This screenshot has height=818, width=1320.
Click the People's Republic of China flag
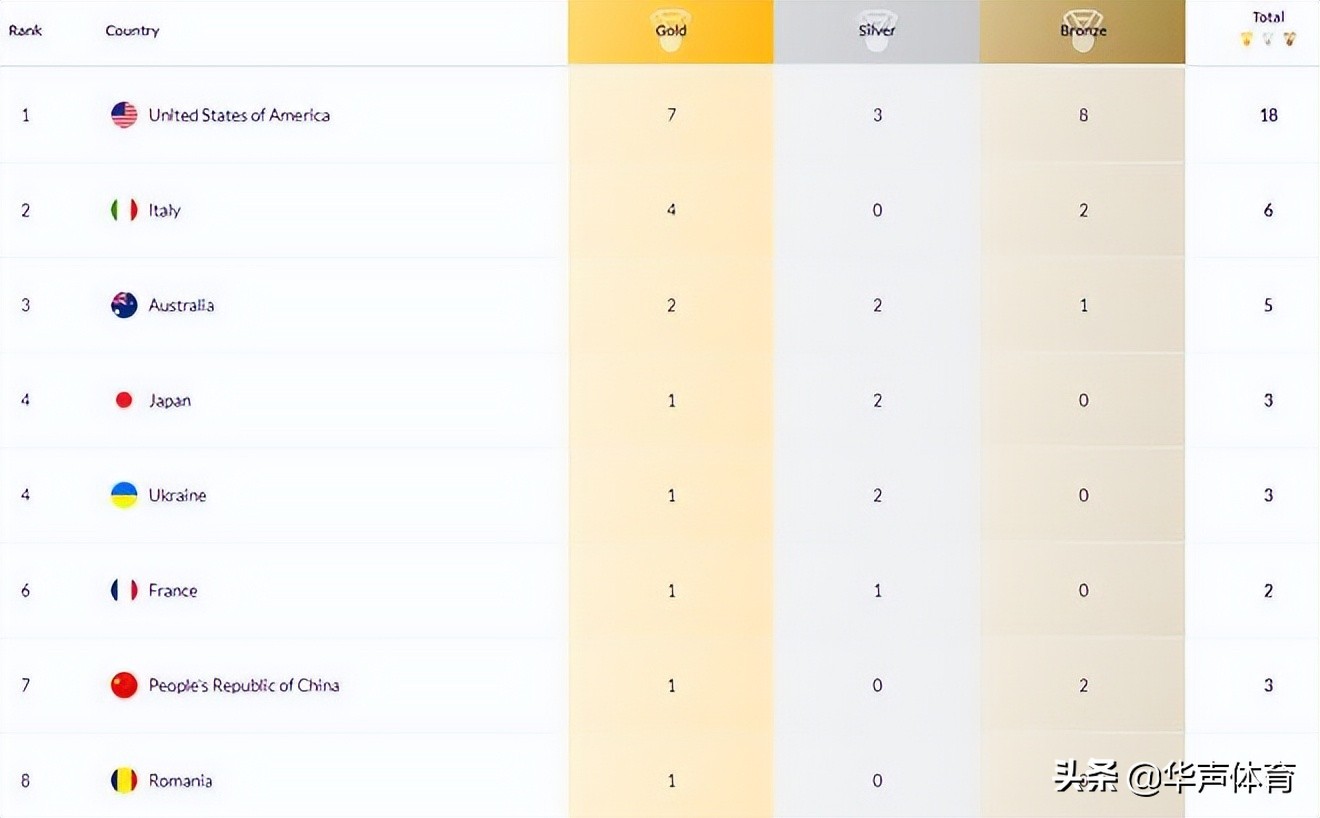(124, 685)
